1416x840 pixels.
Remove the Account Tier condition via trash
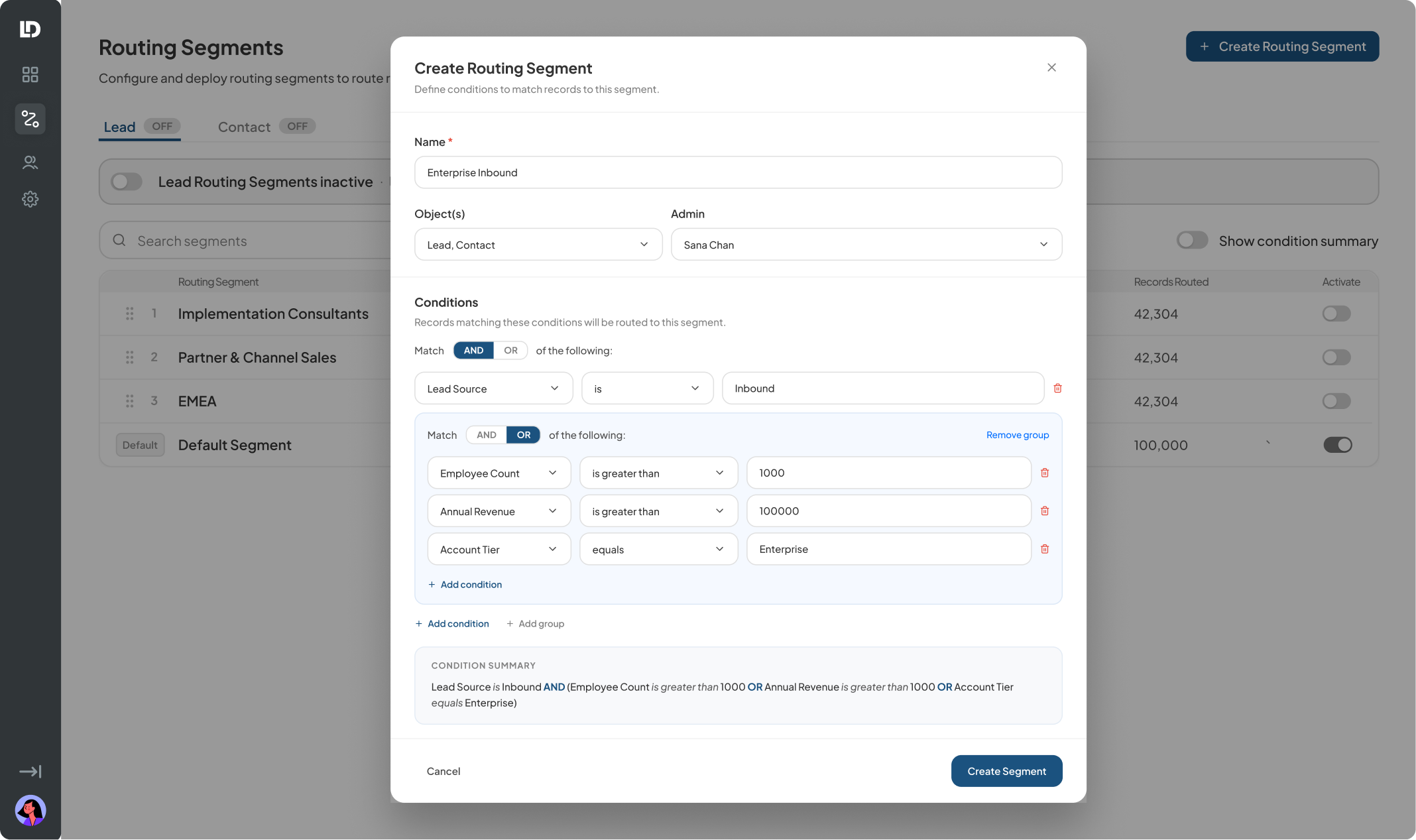1045,549
